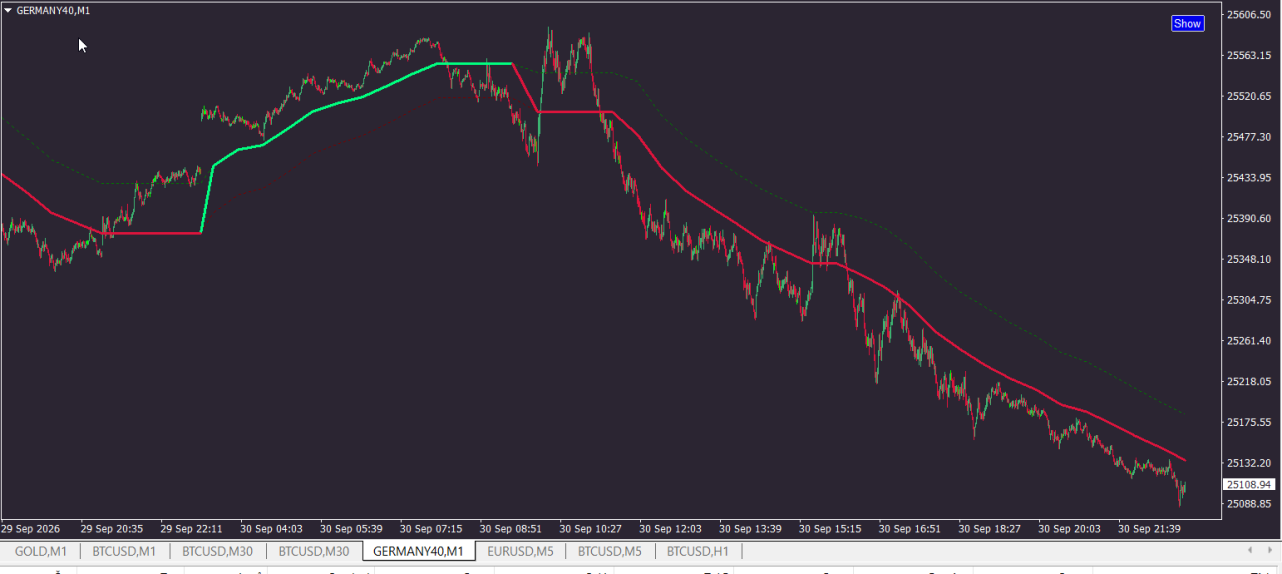The width and height of the screenshot is (1282, 574).
Task: Click the 30 Sep 05:39 time label
Action: pos(351,529)
